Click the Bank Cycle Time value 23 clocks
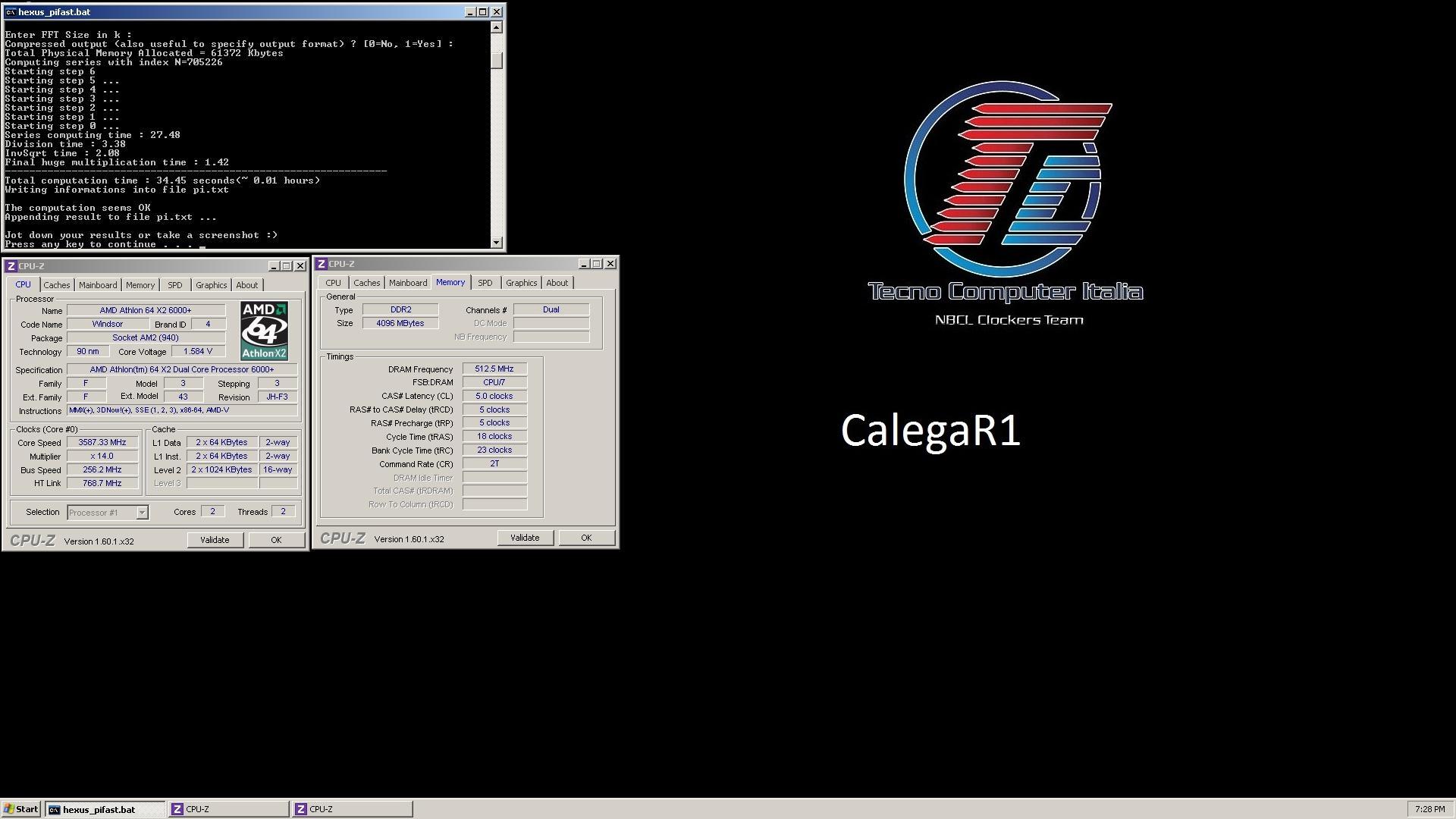 coord(494,450)
